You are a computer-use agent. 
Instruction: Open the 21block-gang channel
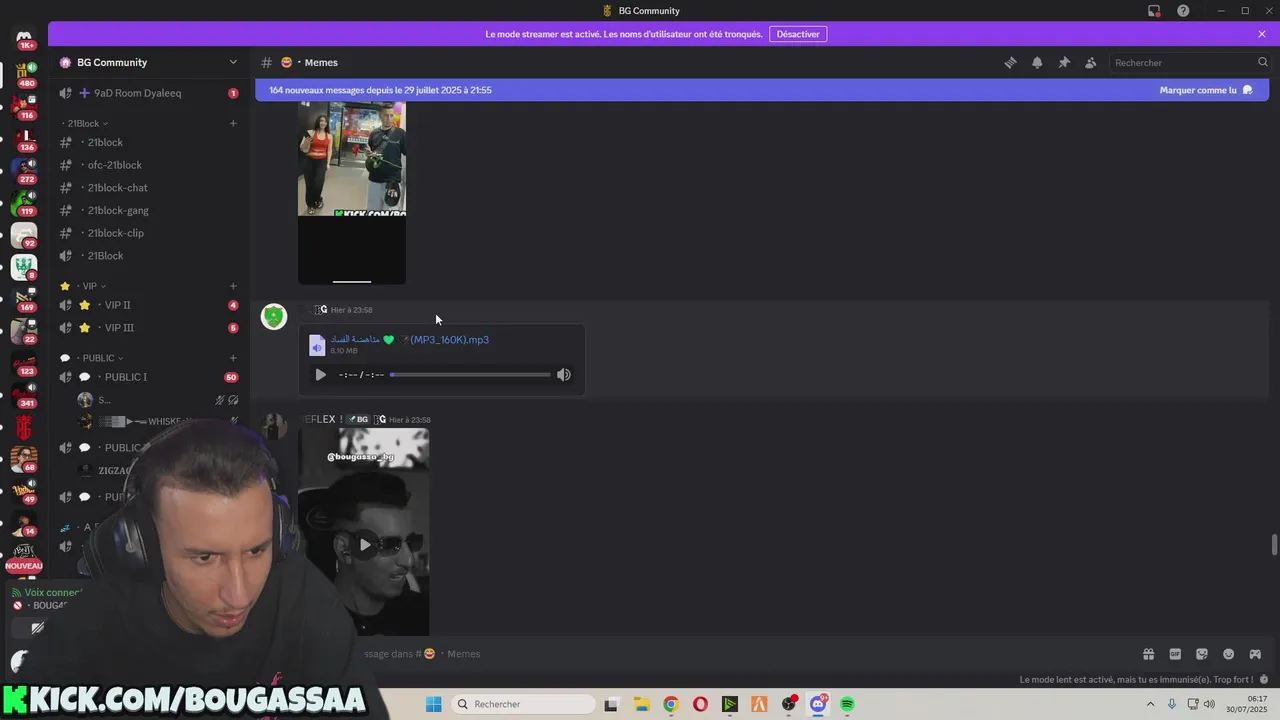pyautogui.click(x=149, y=210)
